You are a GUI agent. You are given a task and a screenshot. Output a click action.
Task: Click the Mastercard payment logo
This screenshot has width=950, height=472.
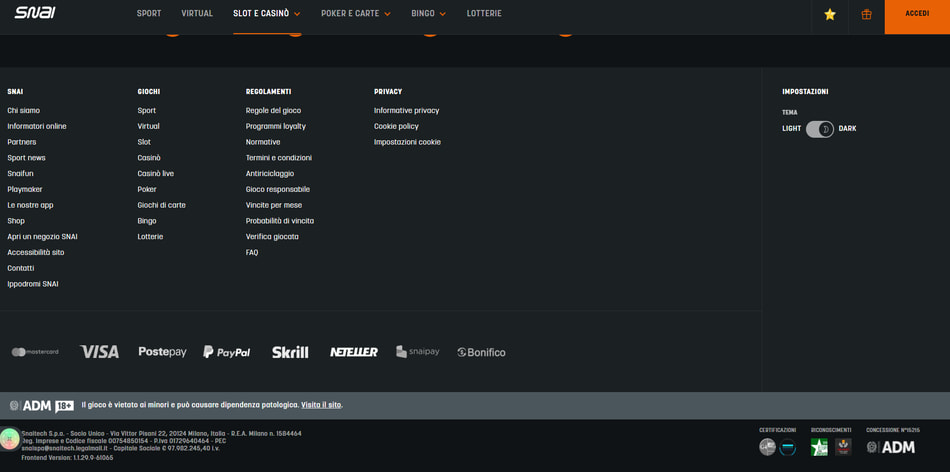click(x=35, y=352)
